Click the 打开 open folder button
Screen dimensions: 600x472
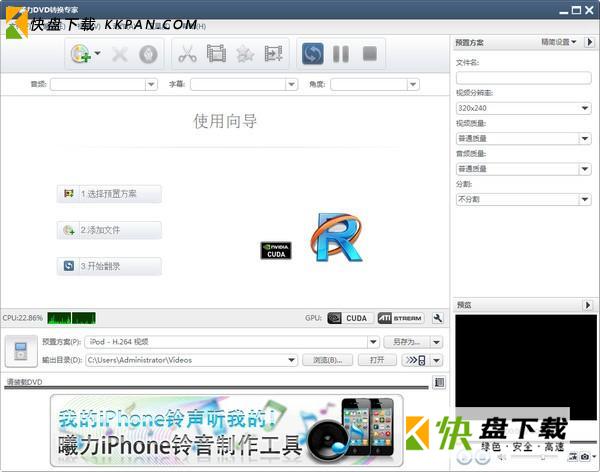point(377,360)
